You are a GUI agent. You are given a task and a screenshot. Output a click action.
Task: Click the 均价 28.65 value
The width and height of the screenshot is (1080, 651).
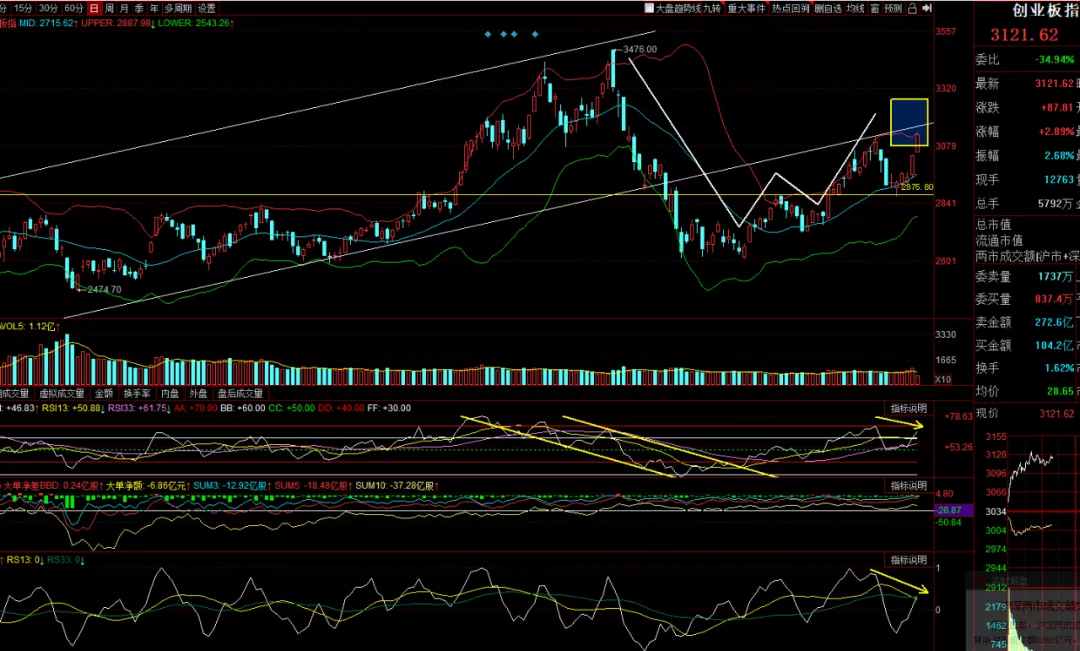[x=1060, y=391]
